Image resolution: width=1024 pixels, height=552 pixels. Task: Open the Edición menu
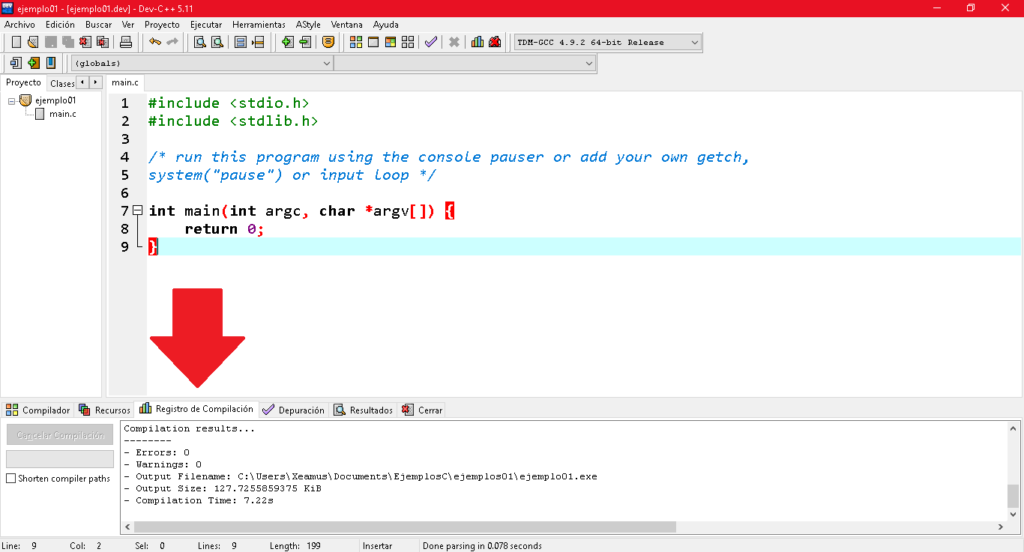click(60, 25)
